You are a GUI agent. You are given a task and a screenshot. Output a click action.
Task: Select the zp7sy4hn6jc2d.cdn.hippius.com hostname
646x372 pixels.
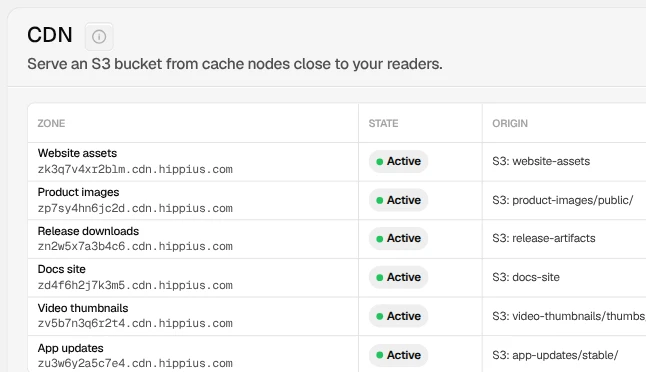coord(135,208)
